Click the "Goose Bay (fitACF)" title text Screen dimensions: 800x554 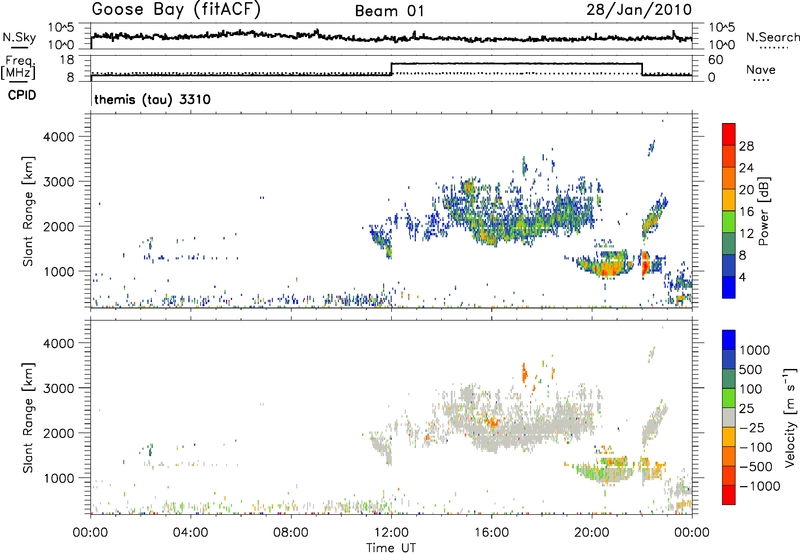(176, 10)
